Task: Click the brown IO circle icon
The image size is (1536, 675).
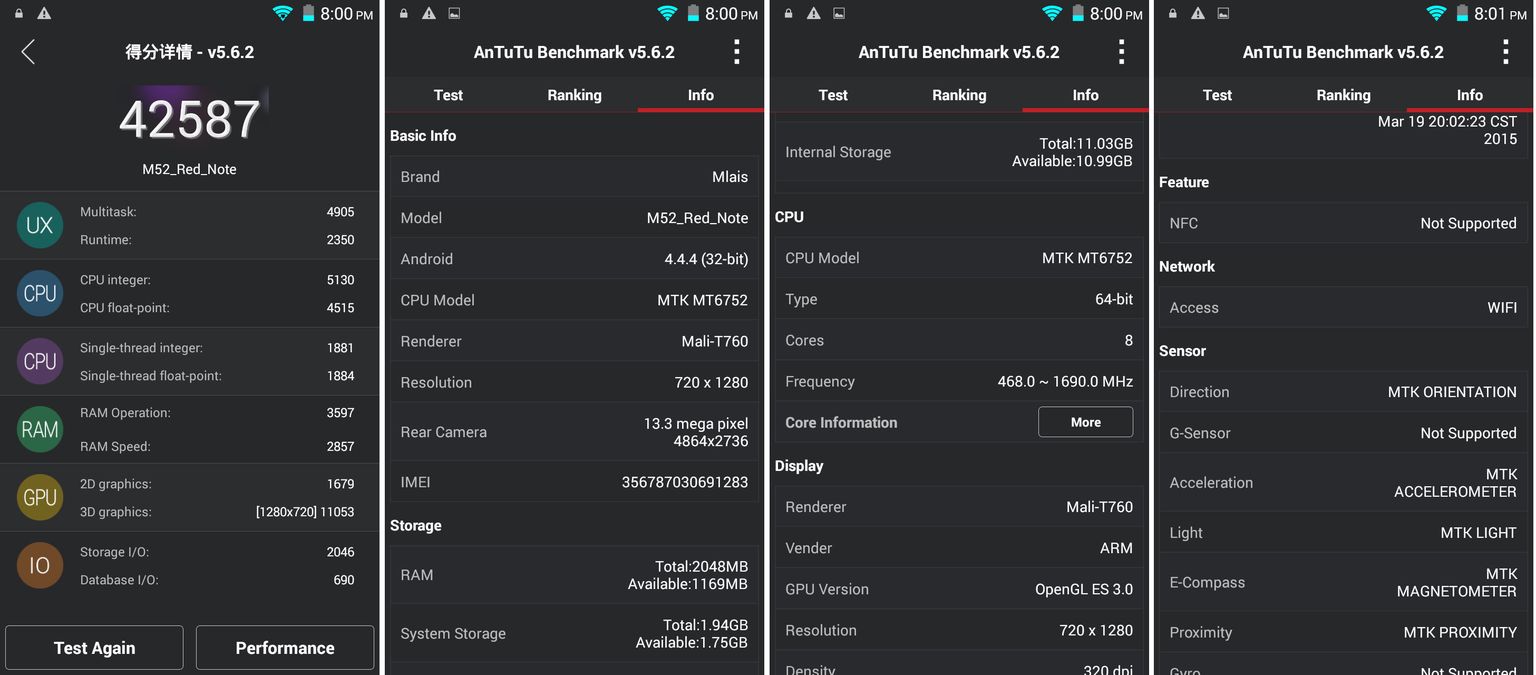Action: [x=40, y=565]
